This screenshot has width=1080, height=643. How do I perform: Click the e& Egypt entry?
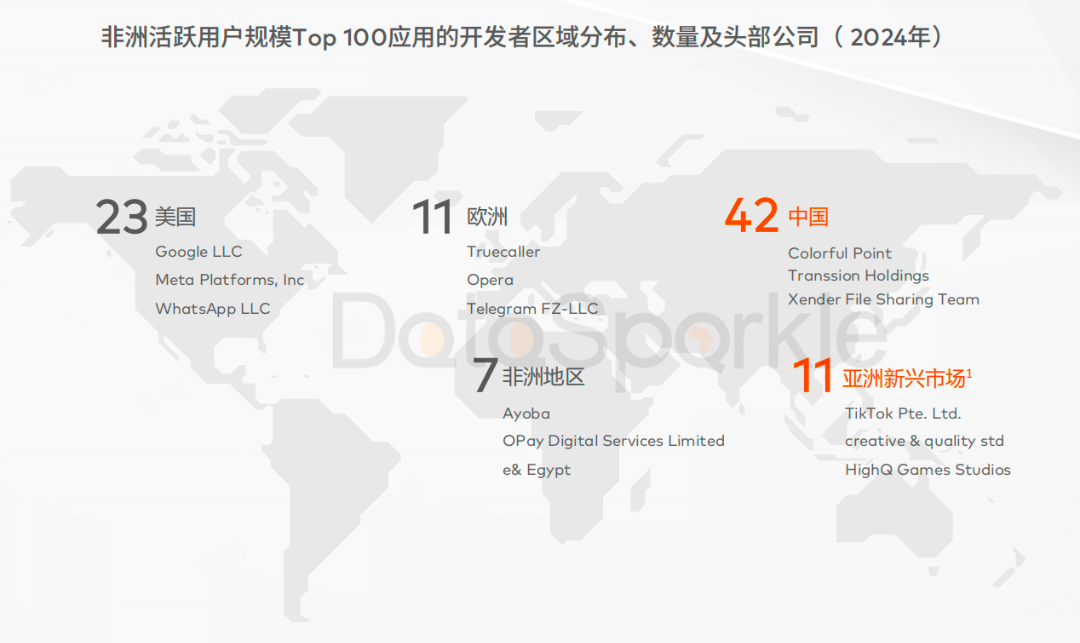(537, 470)
